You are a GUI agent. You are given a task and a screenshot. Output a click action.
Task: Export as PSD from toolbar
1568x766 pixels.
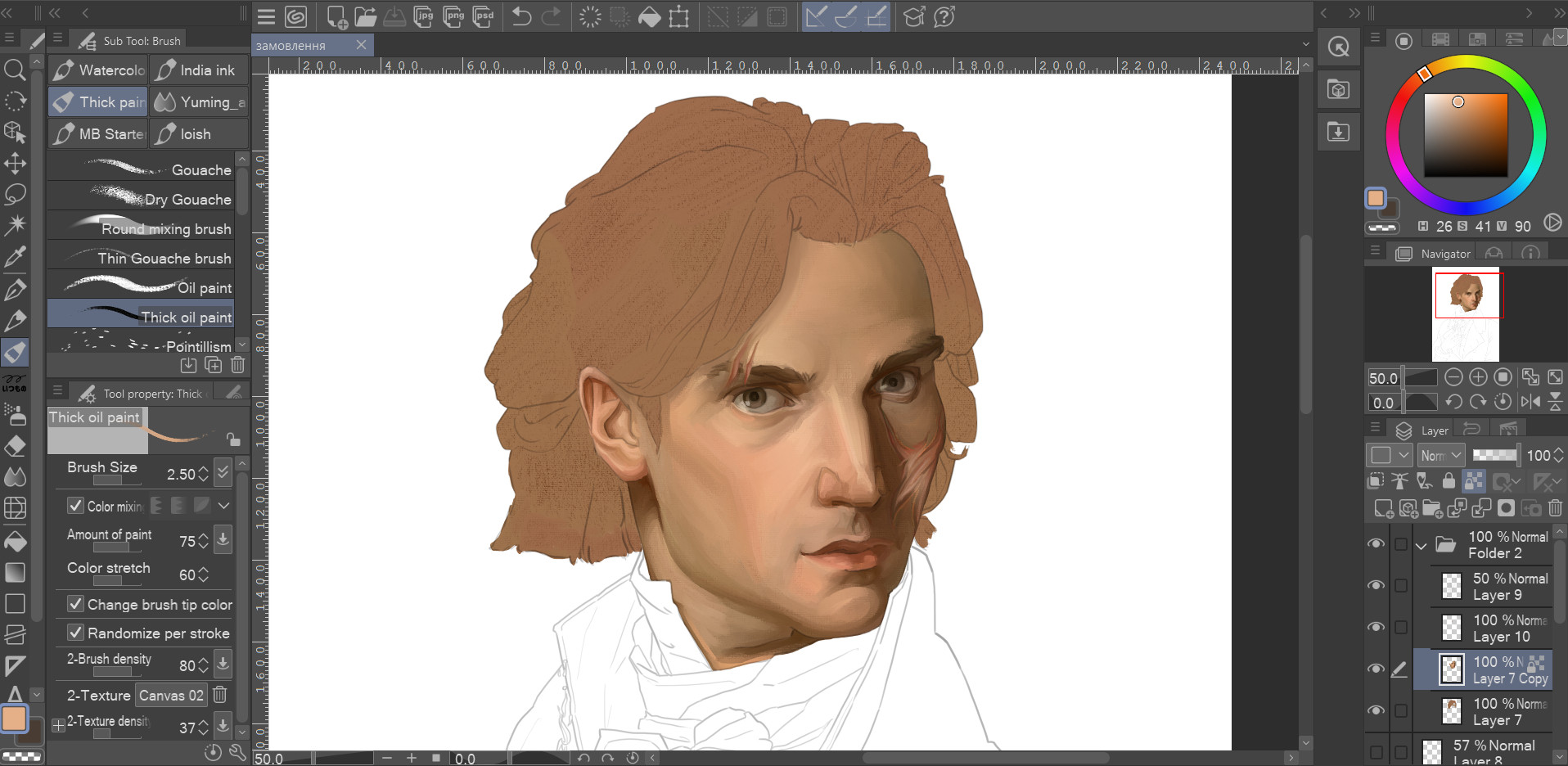coord(484,16)
